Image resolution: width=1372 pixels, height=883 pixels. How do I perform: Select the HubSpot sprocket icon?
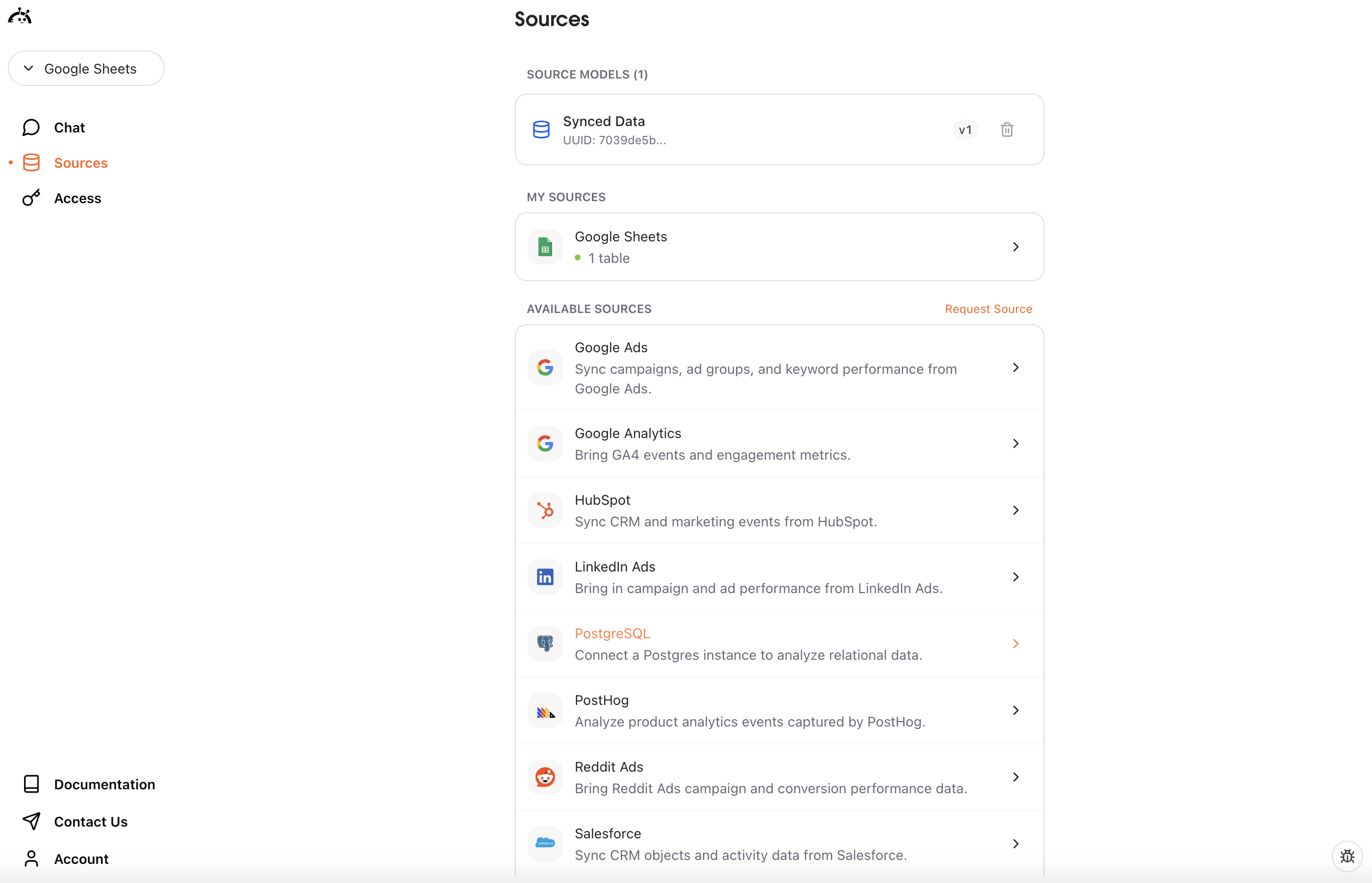[545, 510]
